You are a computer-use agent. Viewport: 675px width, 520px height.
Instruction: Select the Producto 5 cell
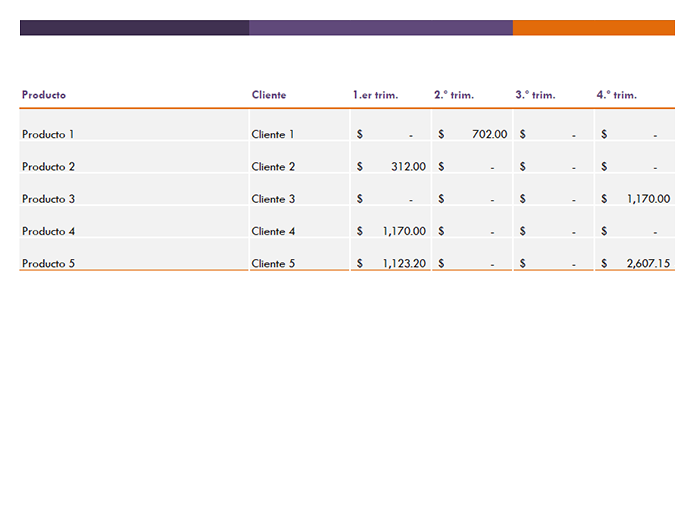(x=48, y=264)
